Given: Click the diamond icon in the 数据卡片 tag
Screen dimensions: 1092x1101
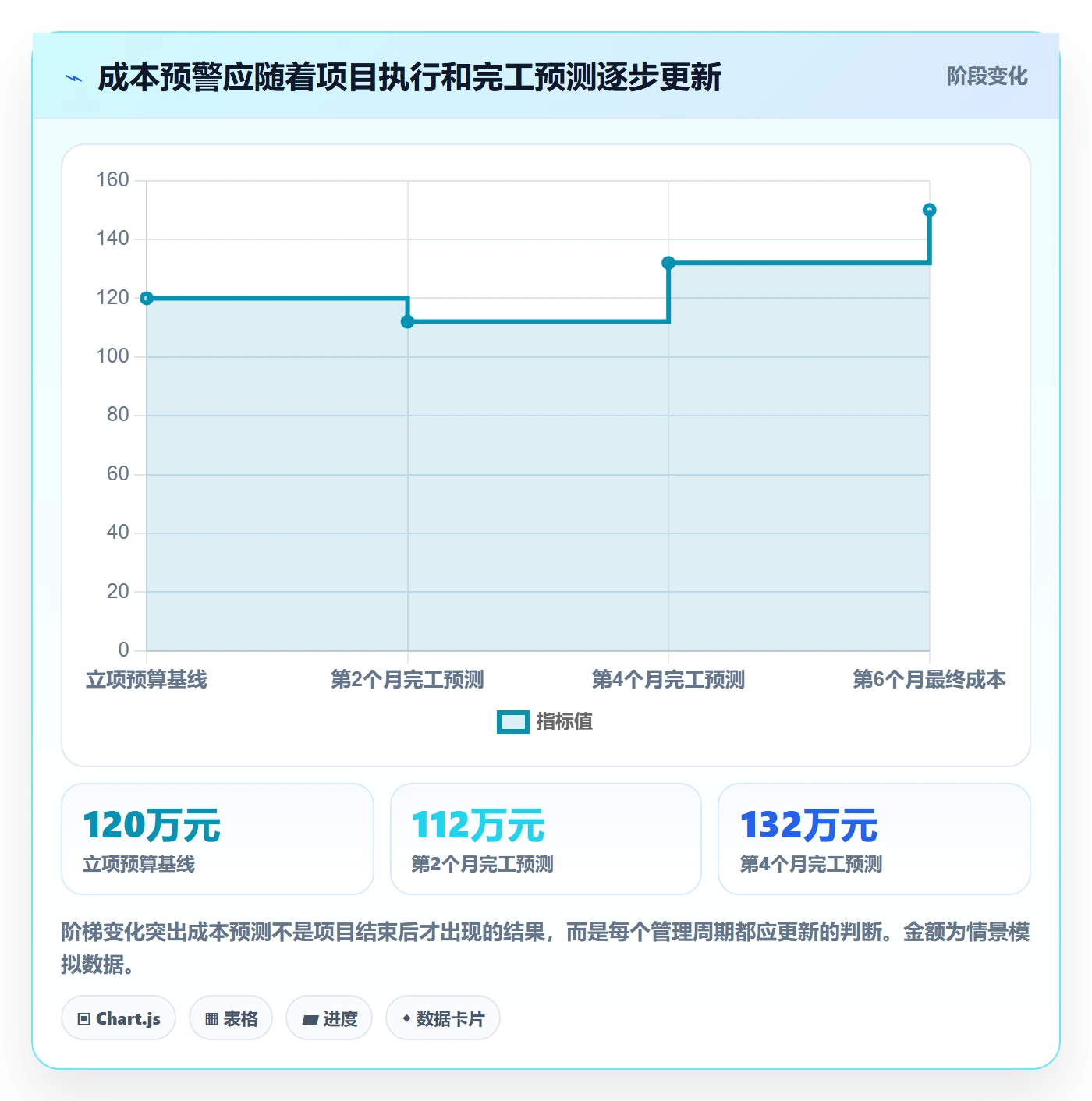Looking at the screenshot, I should click(406, 1018).
